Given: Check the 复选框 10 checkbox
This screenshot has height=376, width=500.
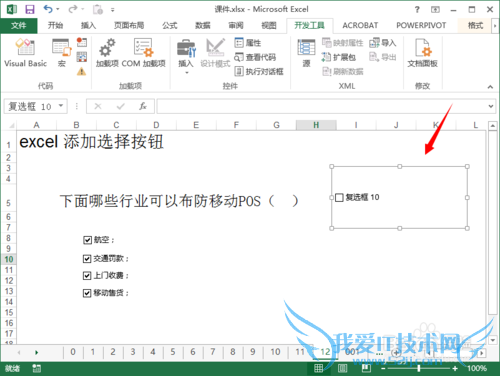Looking at the screenshot, I should pos(339,198).
